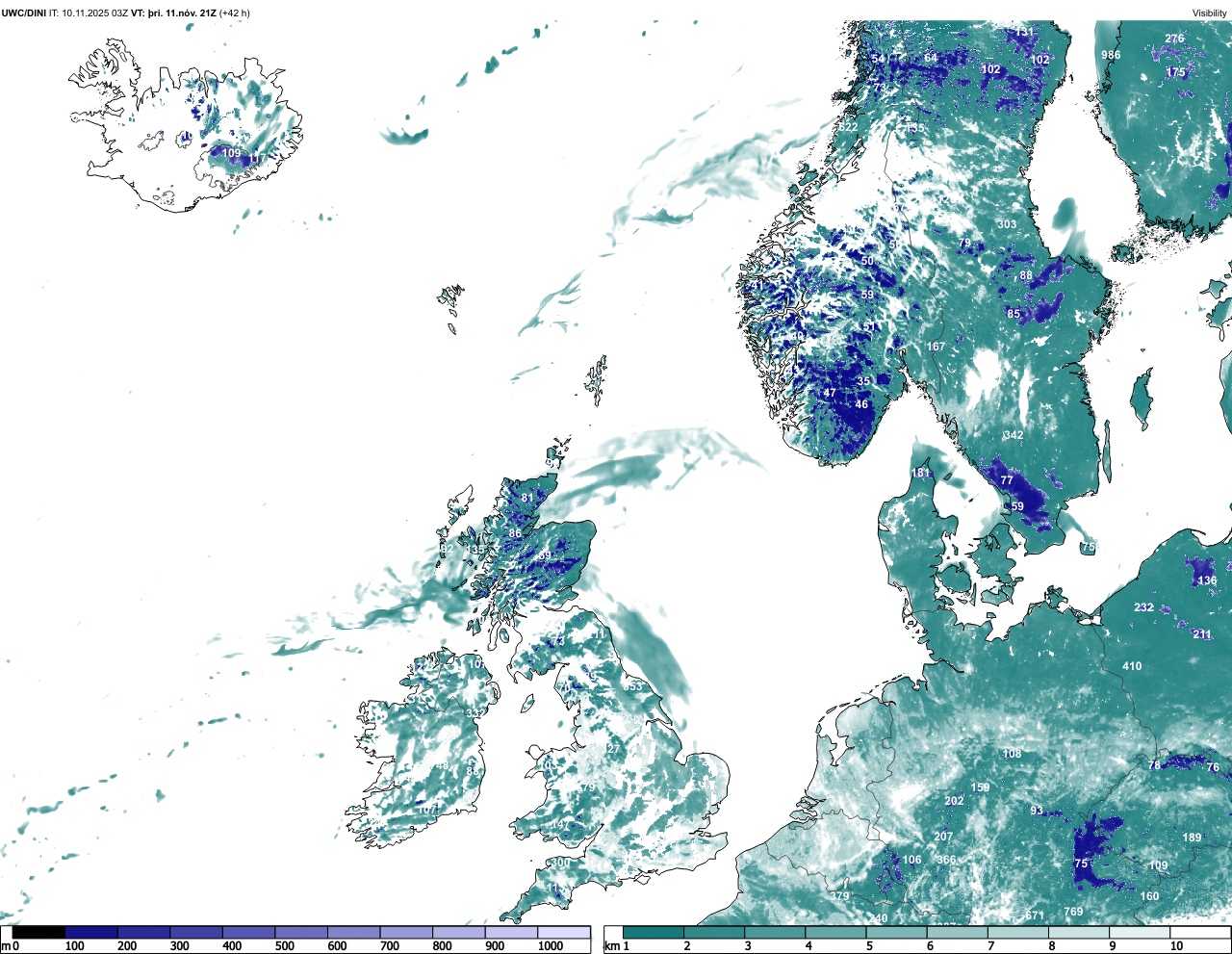Click the 'km' unit label on legend
Screen dimensions: 1232x954
click(x=611, y=946)
